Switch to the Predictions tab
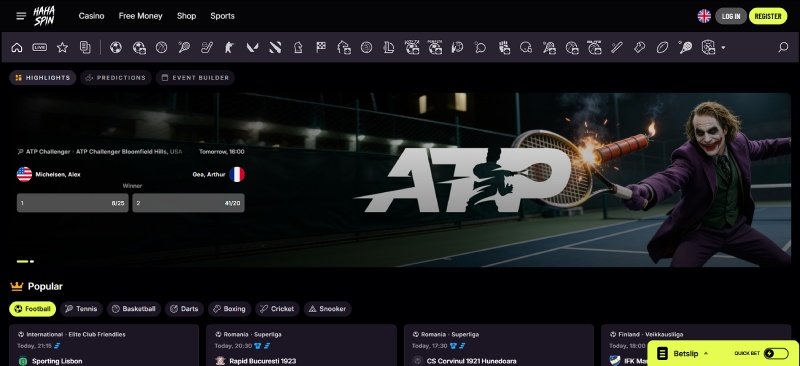This screenshot has height=366, width=800. [116, 78]
